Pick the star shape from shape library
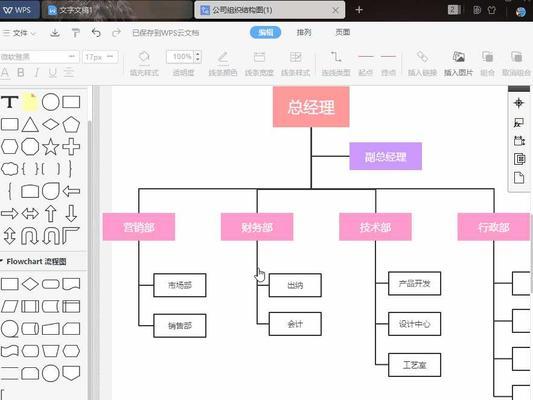 (51, 146)
